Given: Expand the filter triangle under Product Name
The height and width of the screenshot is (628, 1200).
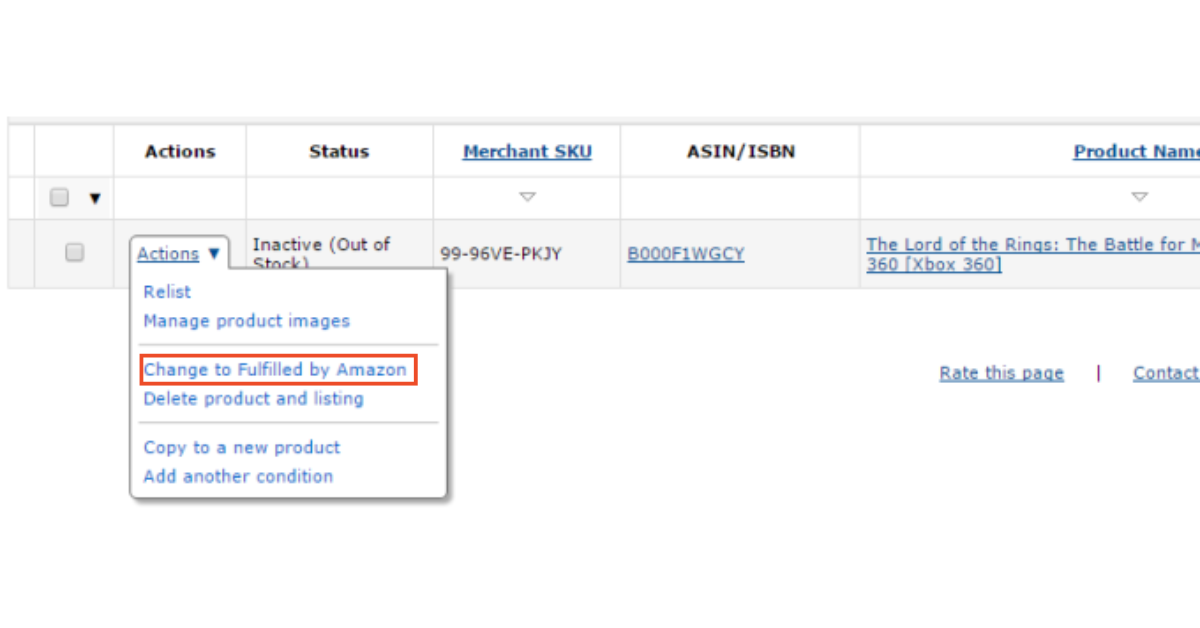Looking at the screenshot, I should click(x=1139, y=197).
